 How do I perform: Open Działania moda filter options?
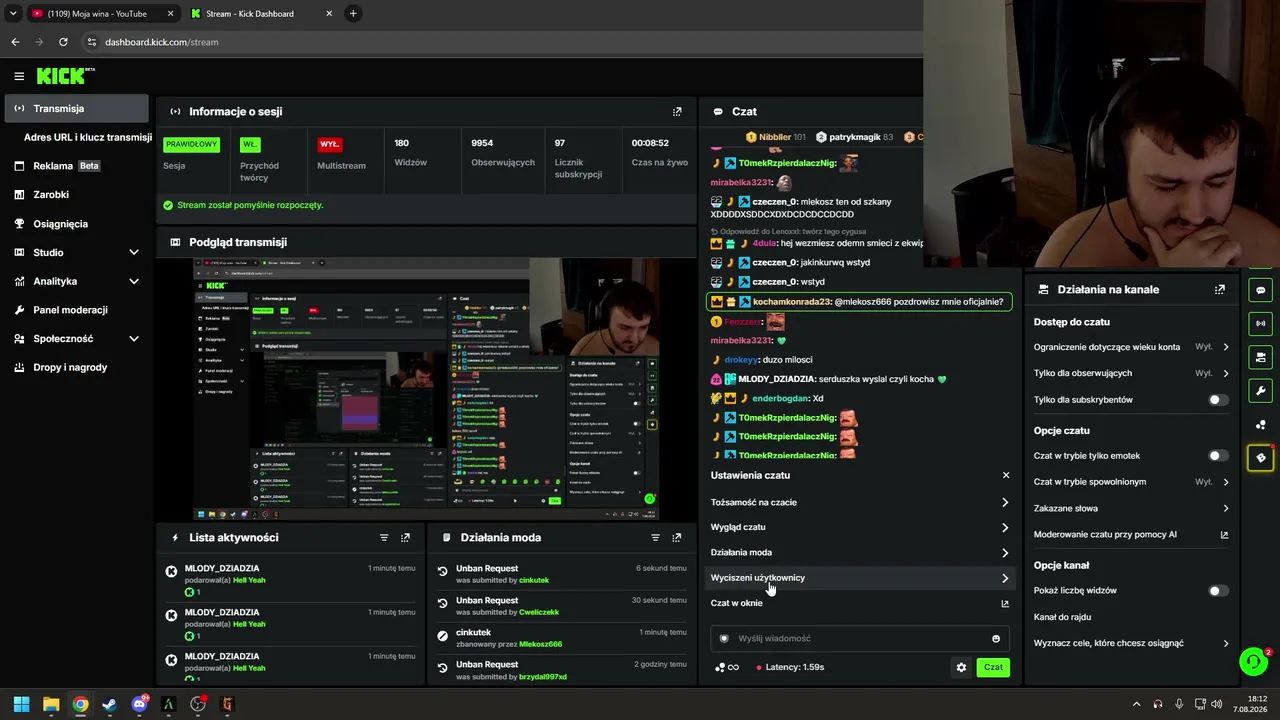pyautogui.click(x=656, y=538)
